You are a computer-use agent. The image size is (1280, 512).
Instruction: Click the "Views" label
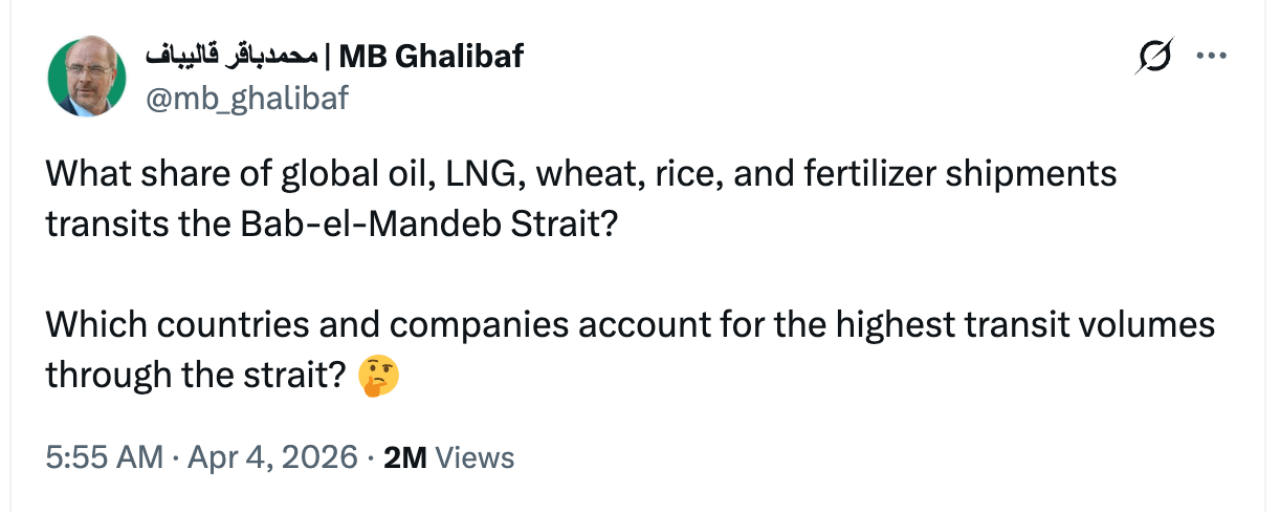click(x=475, y=458)
